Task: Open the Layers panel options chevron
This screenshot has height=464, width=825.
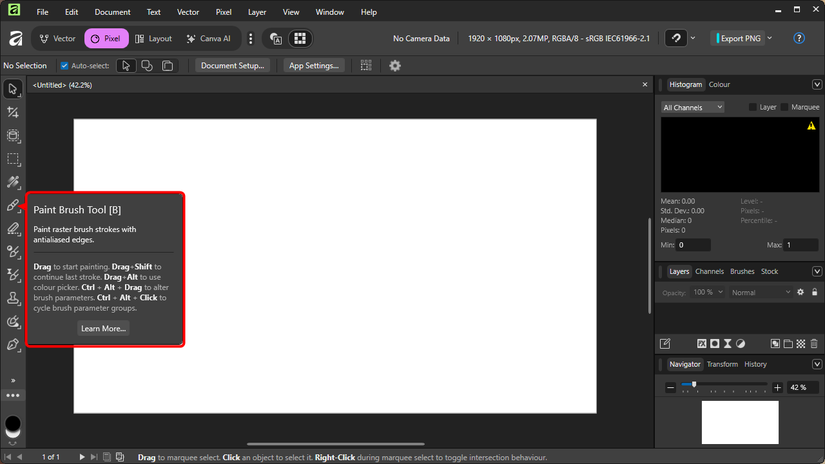Action: pos(817,271)
